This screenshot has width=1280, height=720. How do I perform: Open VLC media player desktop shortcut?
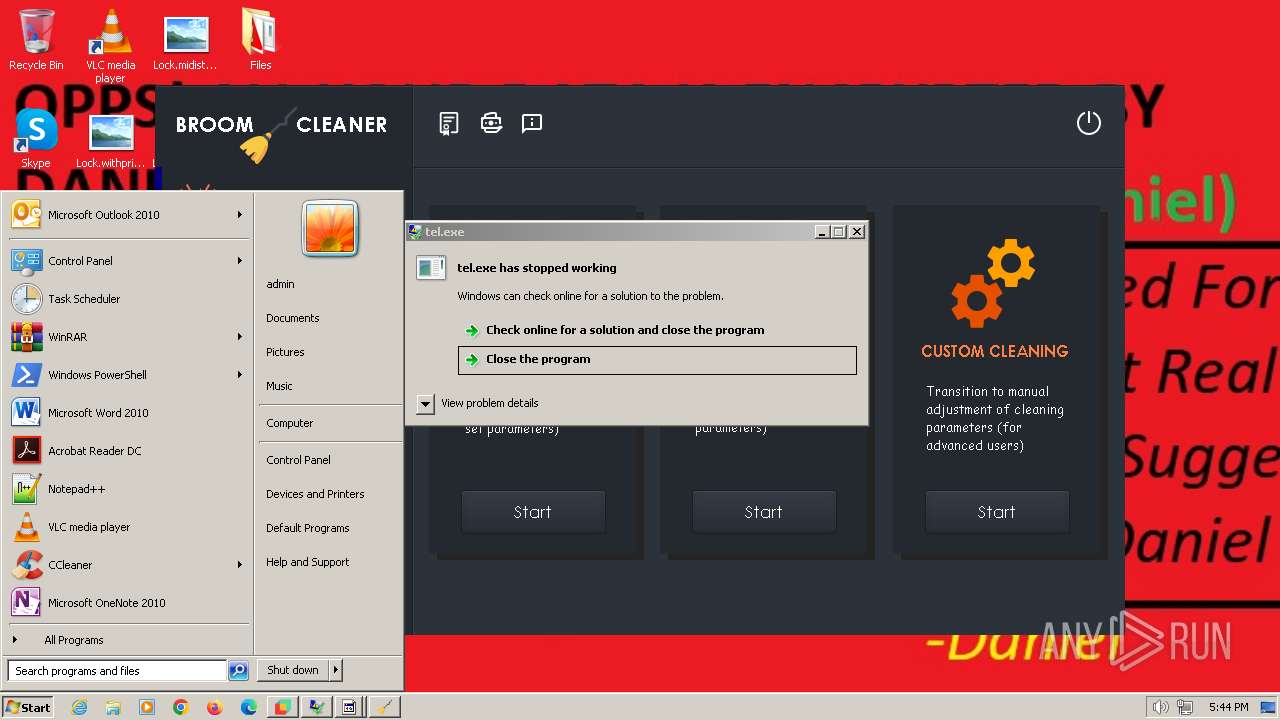point(110,45)
